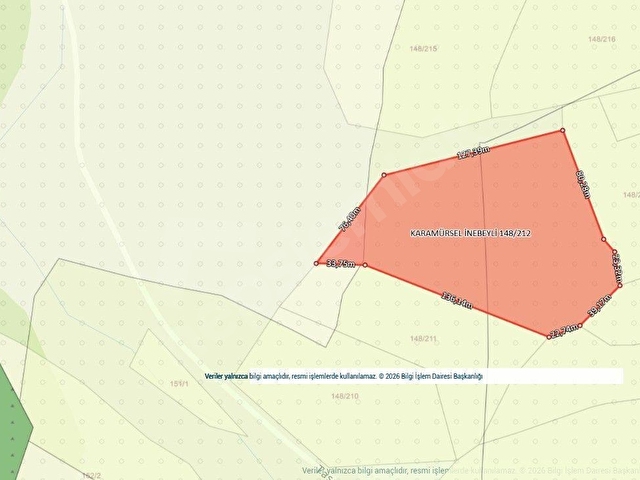Click the 148/210 parcel label
Screen dimensions: 640x480
pyautogui.click(x=345, y=396)
